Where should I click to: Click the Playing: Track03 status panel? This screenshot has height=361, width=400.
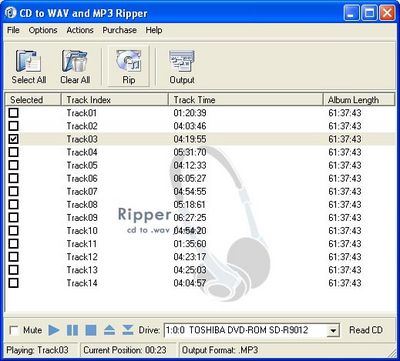42,350
